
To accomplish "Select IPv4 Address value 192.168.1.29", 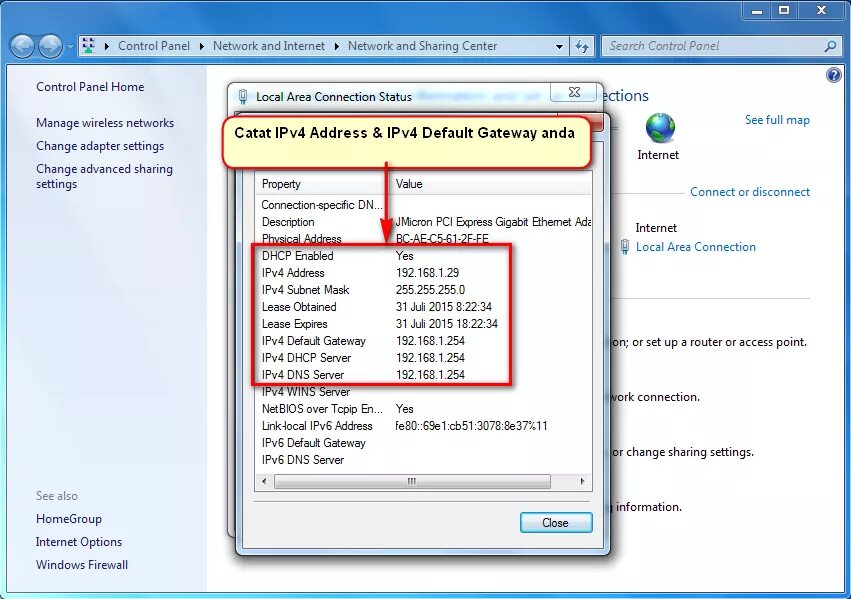I will point(427,273).
